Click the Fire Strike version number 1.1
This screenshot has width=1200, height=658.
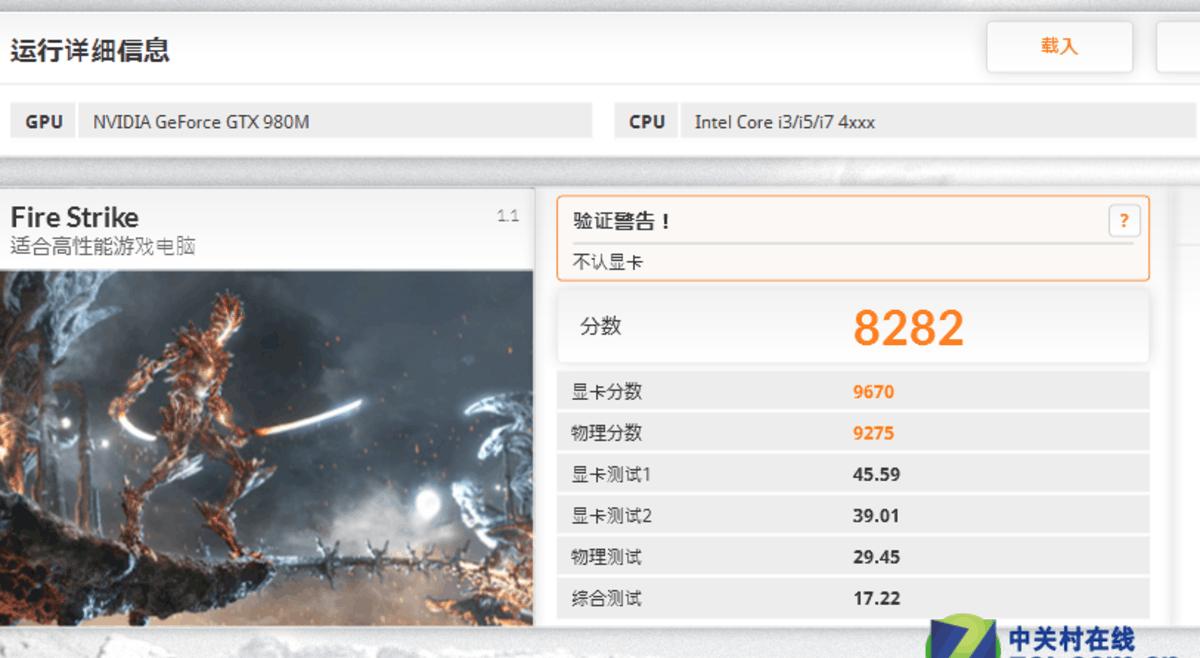508,216
